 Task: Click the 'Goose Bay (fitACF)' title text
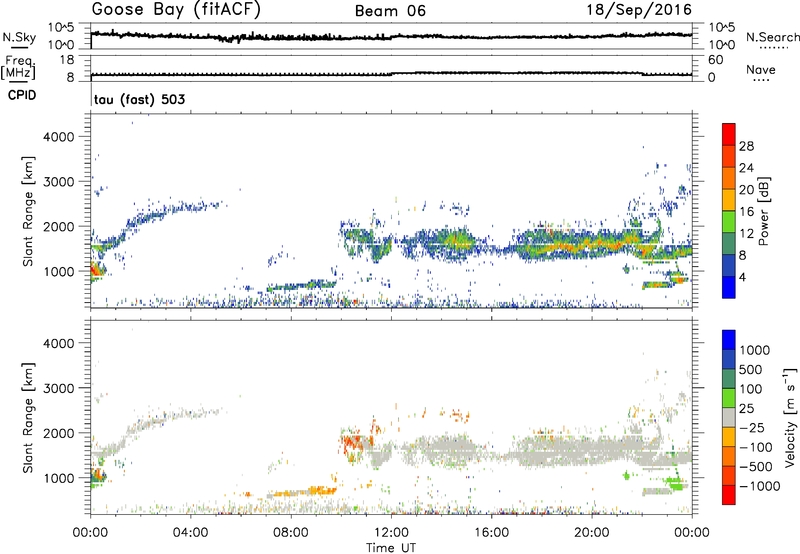(176, 10)
